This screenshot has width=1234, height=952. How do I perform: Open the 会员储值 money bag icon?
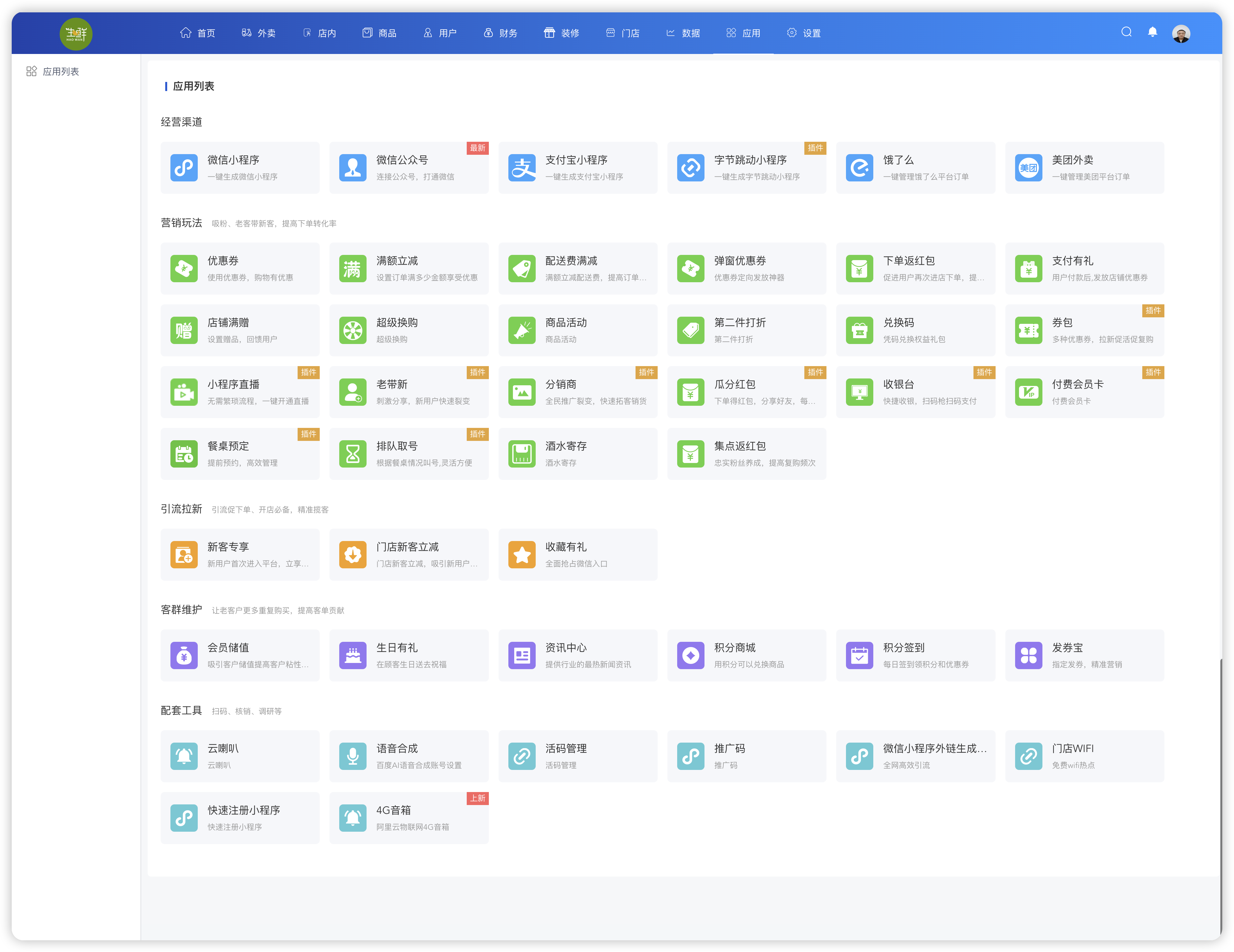click(x=184, y=655)
